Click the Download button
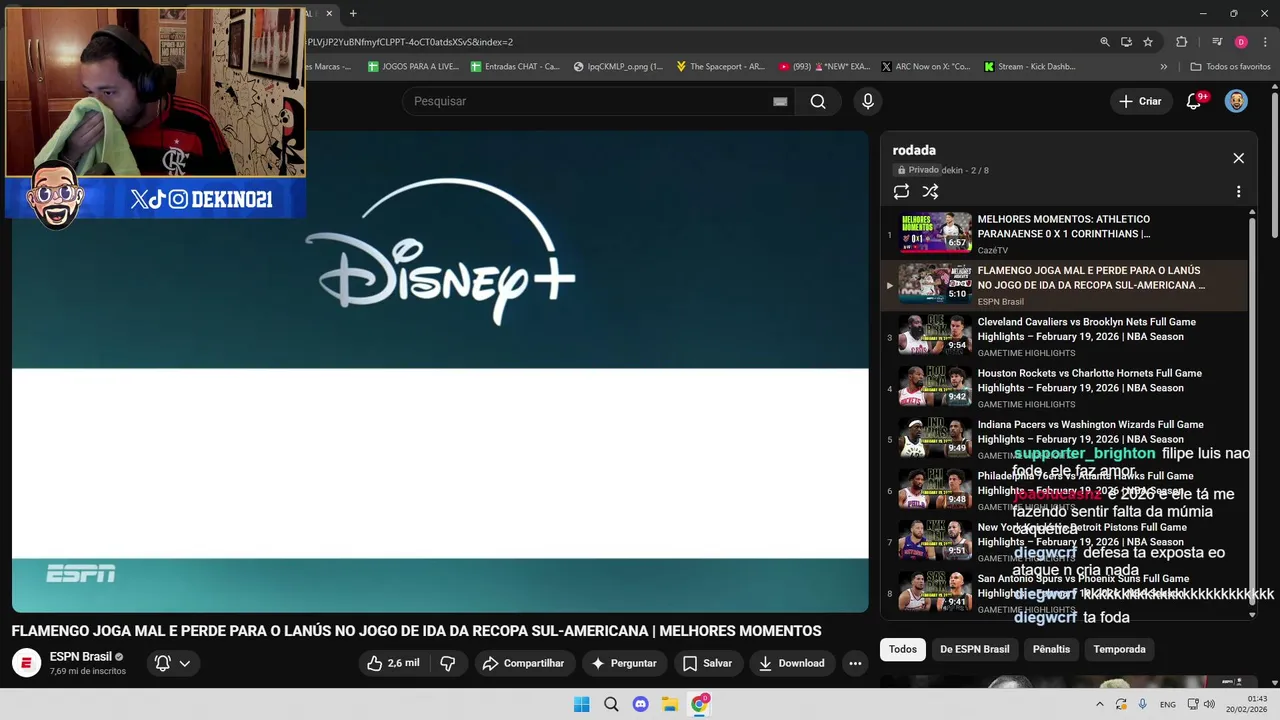 791,663
